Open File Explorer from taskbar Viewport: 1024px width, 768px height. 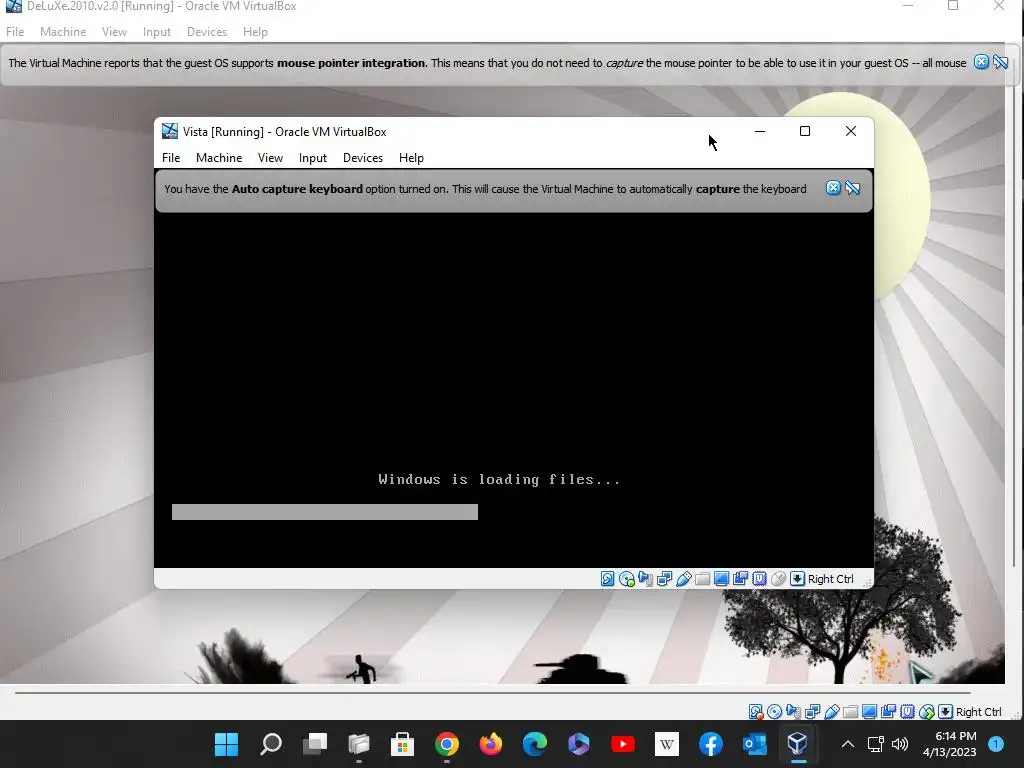point(359,744)
